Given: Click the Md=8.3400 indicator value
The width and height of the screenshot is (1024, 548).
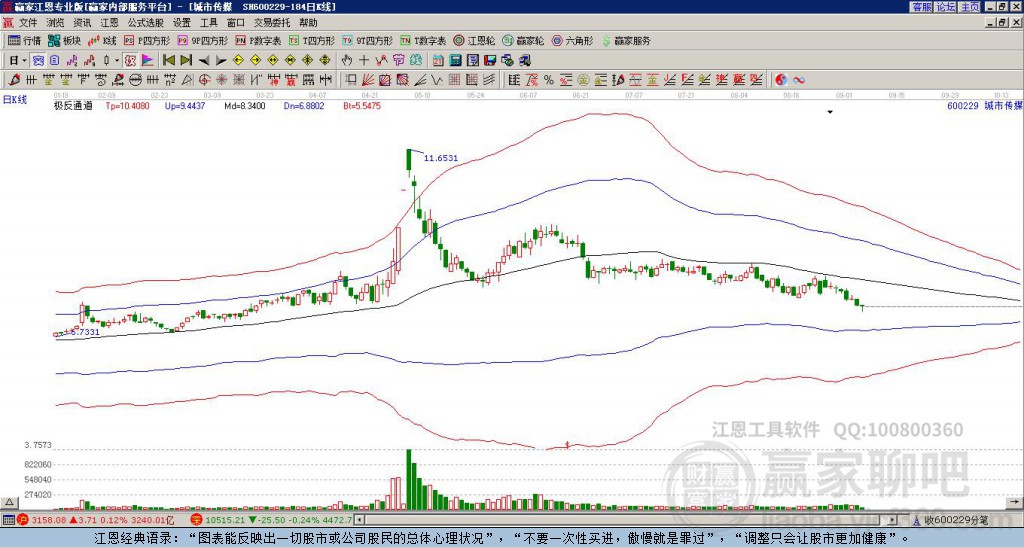Looking at the screenshot, I should 245,105.
